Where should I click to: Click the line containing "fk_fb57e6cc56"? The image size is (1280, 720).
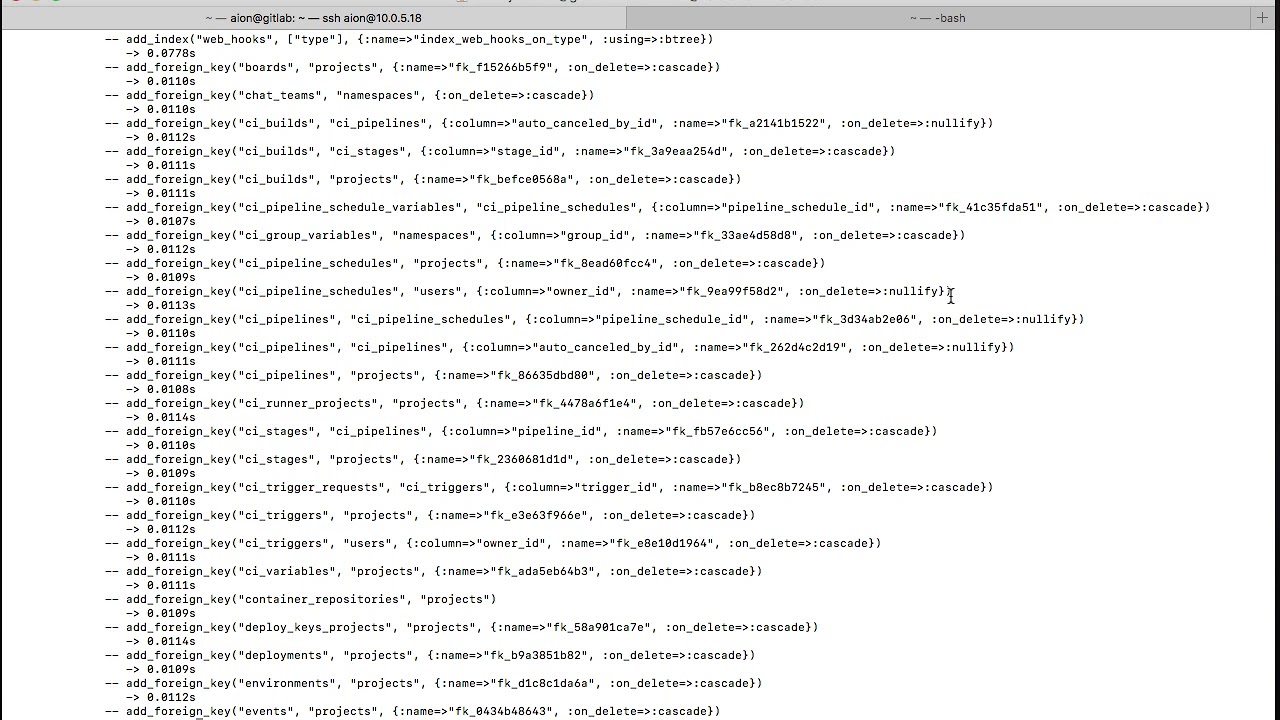pos(521,431)
